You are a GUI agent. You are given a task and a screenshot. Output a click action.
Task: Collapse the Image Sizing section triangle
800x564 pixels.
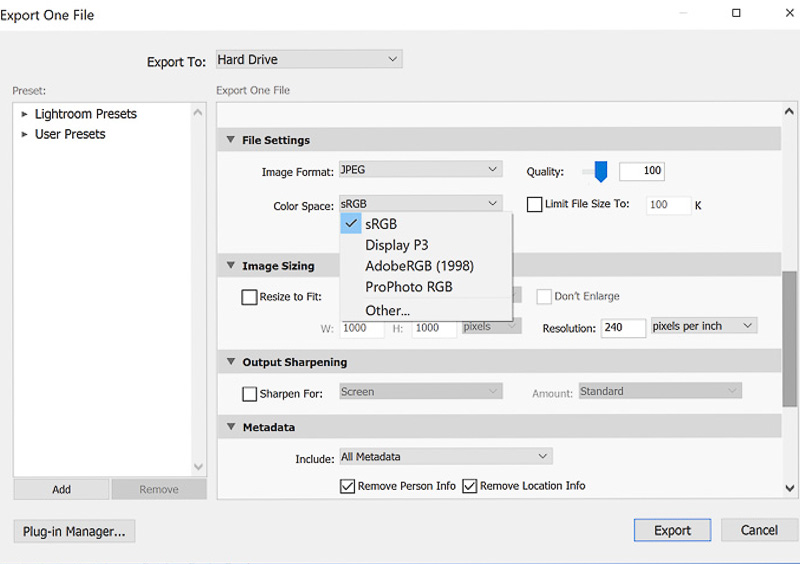click(x=231, y=265)
